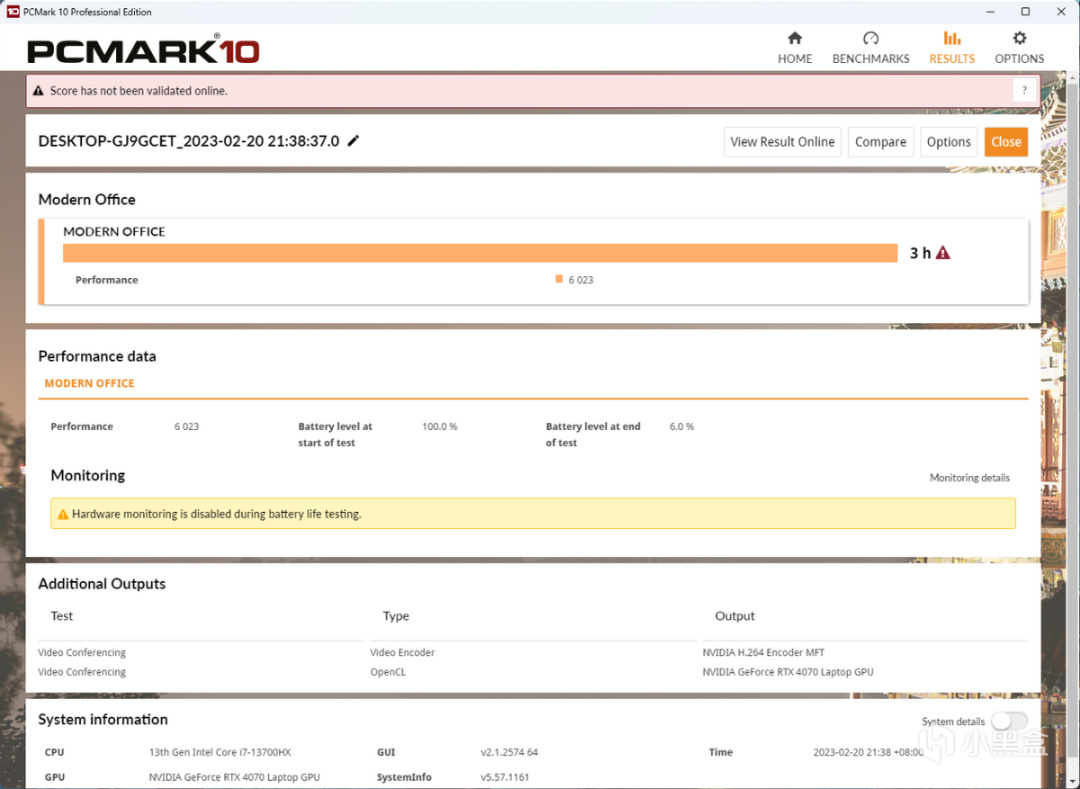
Task: Toggle the System details switch
Action: coord(1009,721)
